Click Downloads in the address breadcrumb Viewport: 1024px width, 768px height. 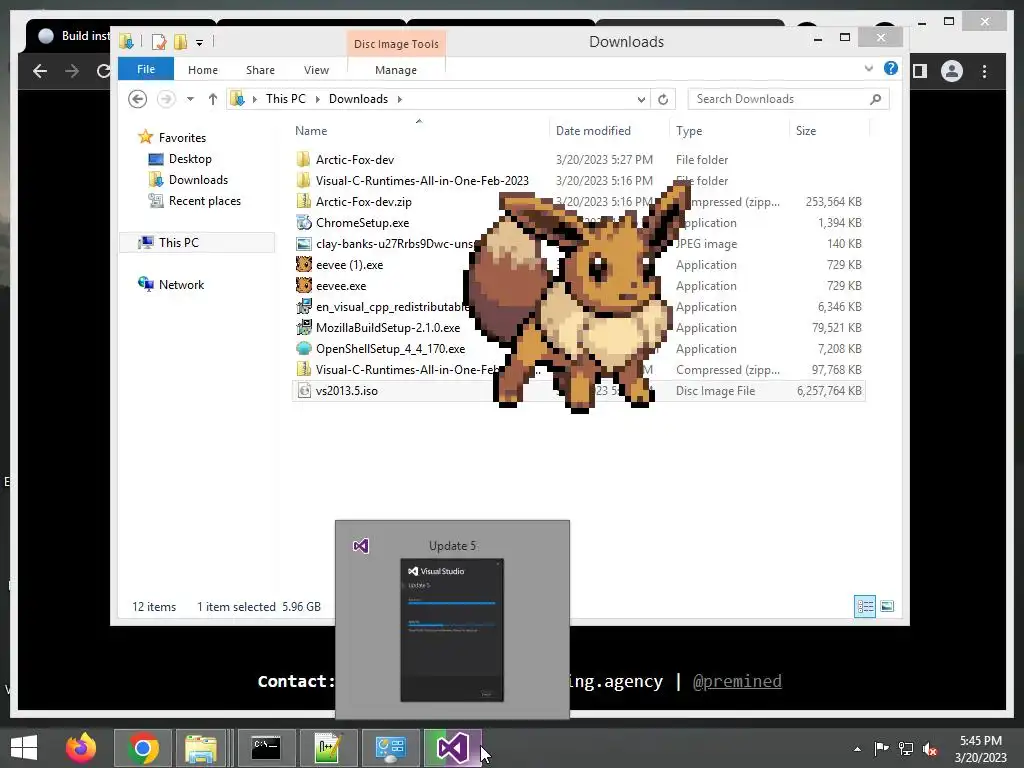pyautogui.click(x=358, y=99)
